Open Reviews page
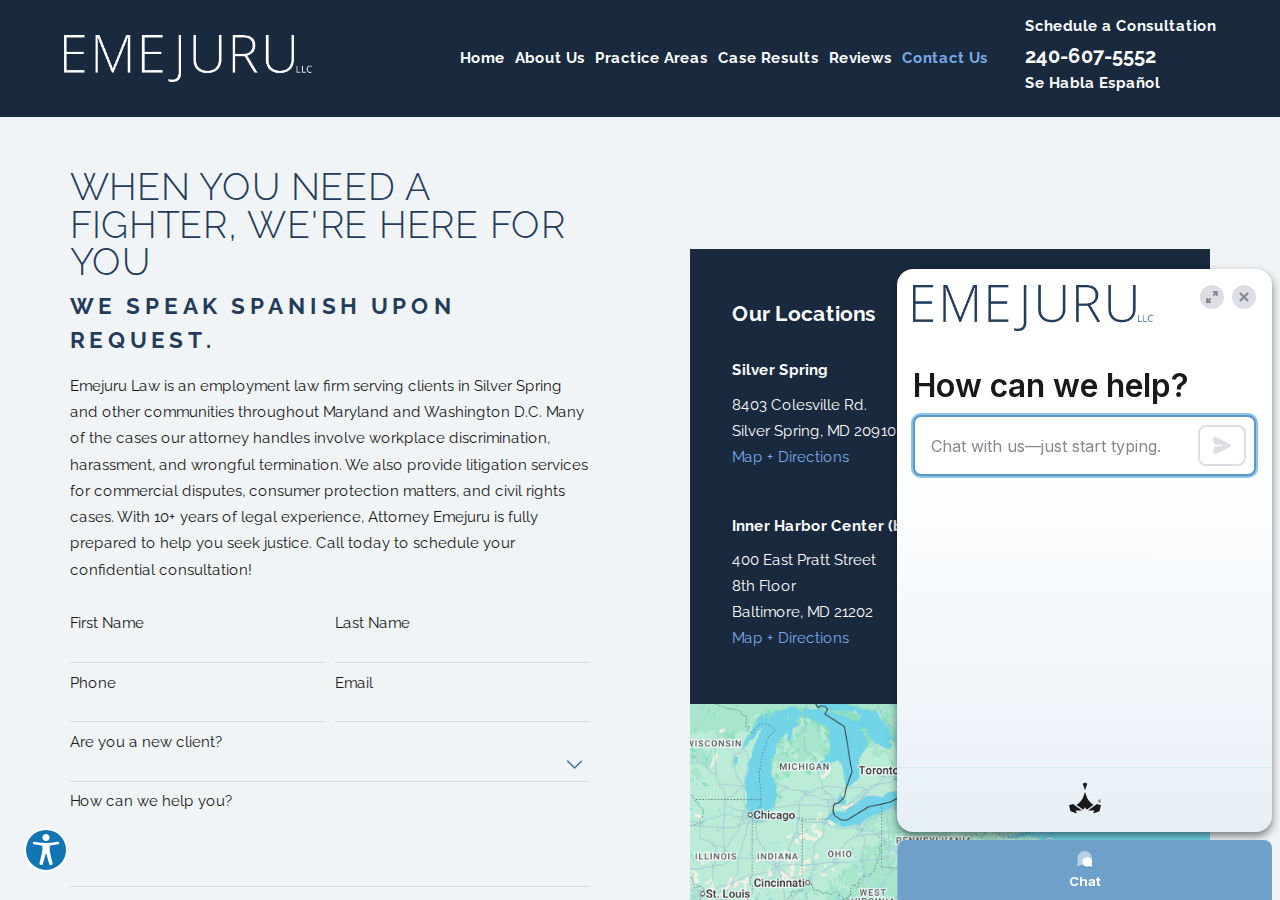 click(860, 58)
